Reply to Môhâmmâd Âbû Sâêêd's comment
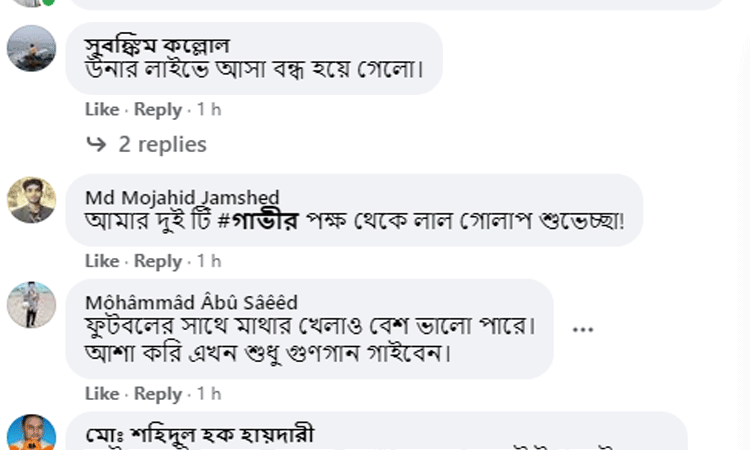Screen dimensions: 750x450 [x=158, y=394]
